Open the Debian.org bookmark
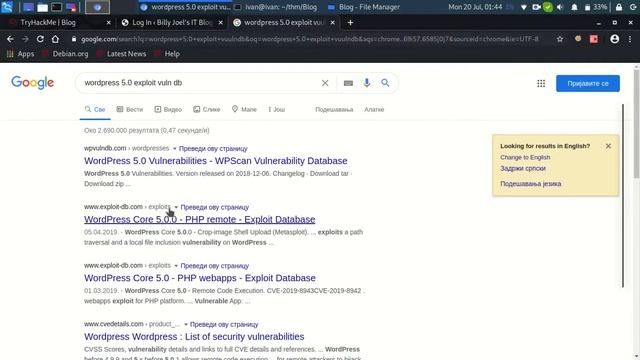 click(x=65, y=54)
